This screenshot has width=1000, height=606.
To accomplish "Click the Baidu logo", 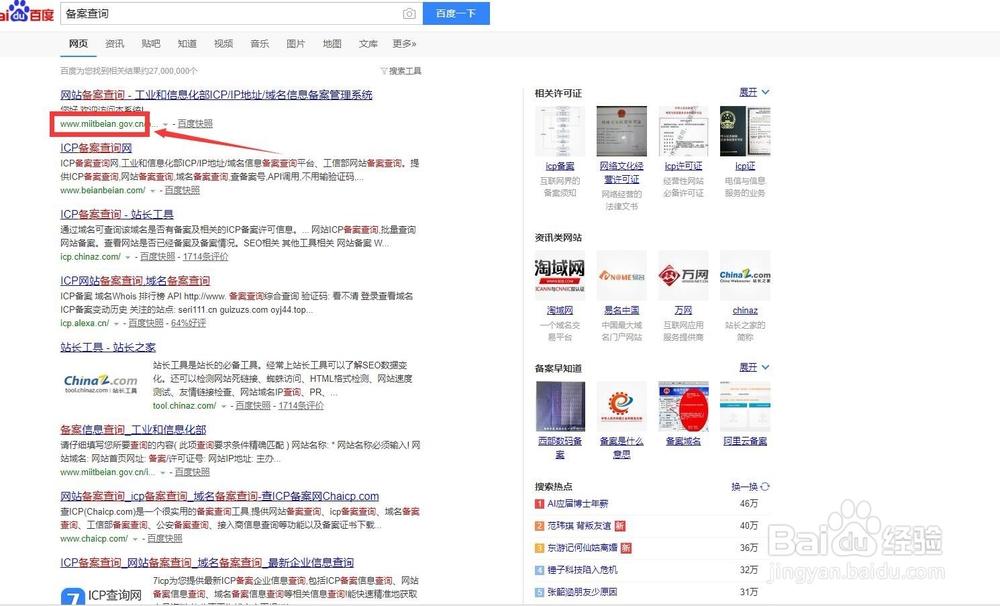I will point(27,11).
